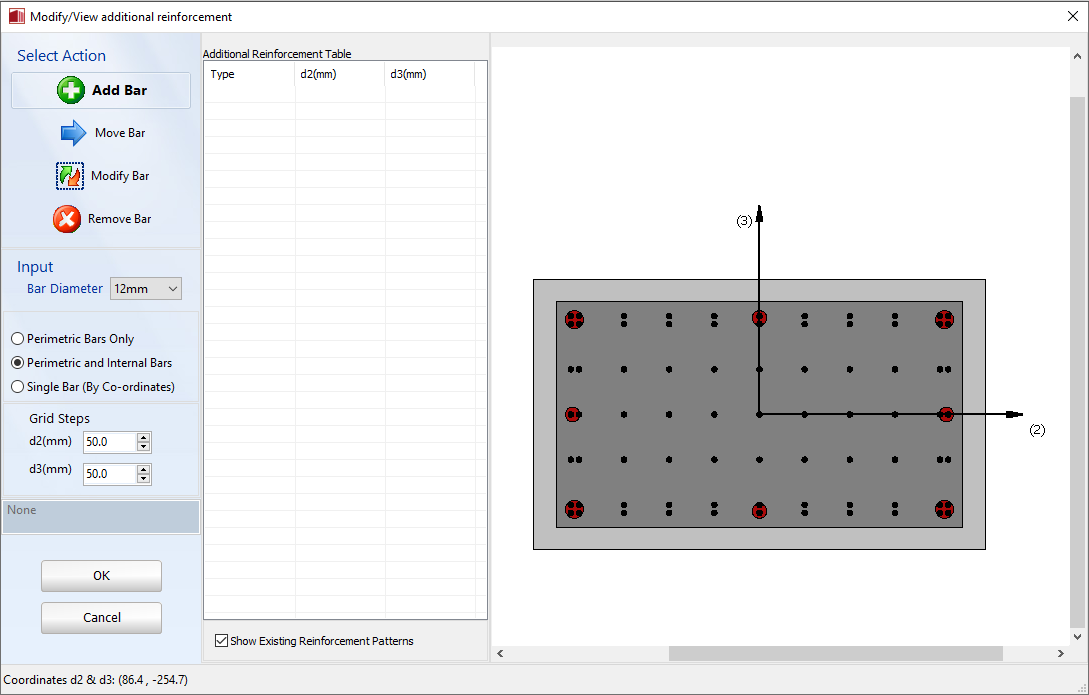Click the vertical scrollbar thumb

pos(1077,361)
